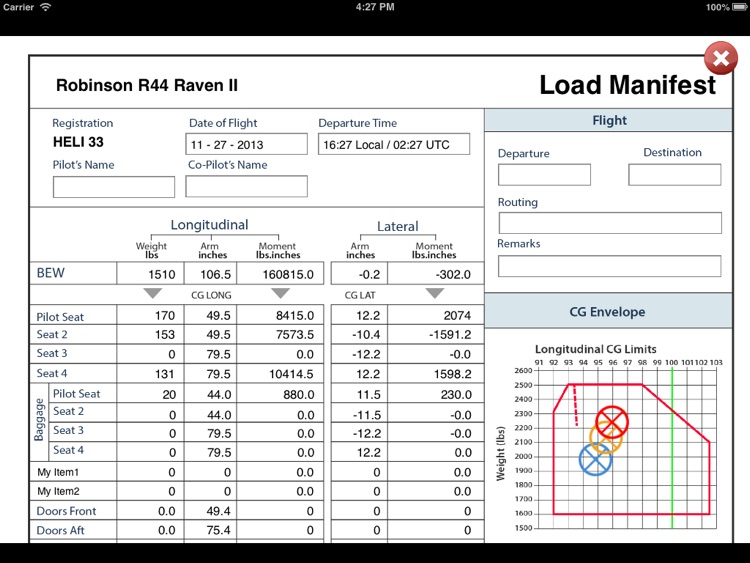Viewport: 750px width, 563px height.
Task: Tap the red CG marker on envelope chart
Action: 612,422
